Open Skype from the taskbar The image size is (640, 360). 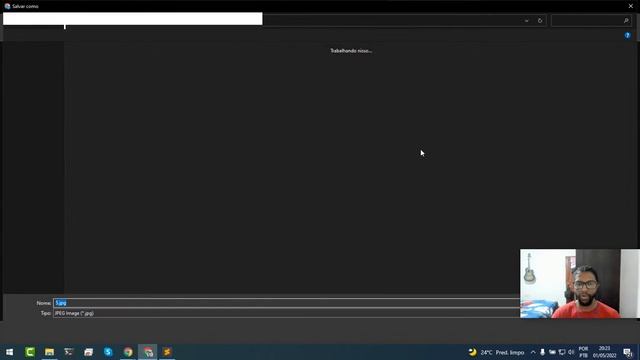pyautogui.click(x=108, y=352)
